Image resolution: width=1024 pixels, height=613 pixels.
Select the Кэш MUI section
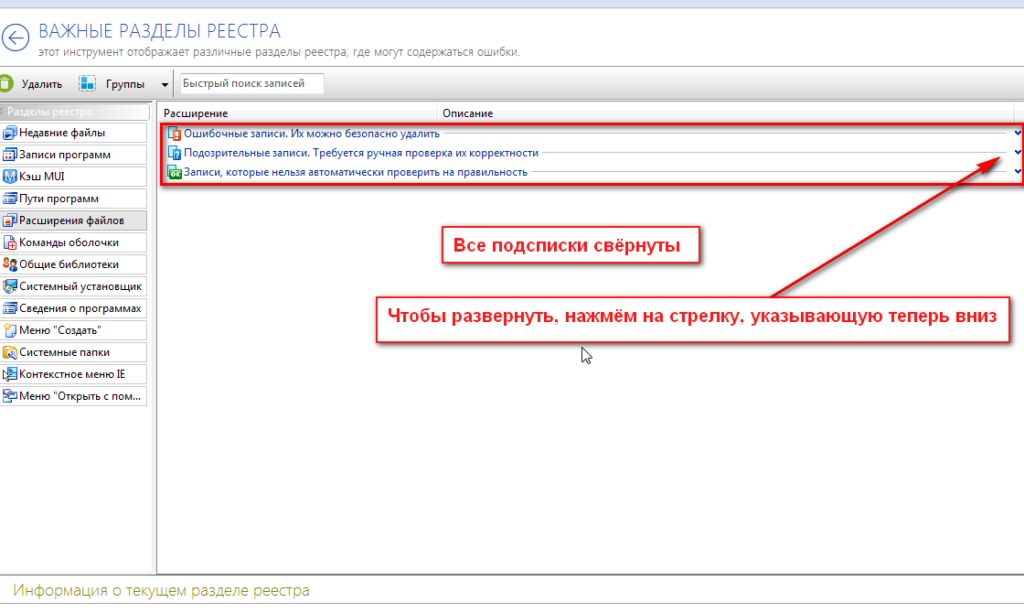pyautogui.click(x=73, y=177)
